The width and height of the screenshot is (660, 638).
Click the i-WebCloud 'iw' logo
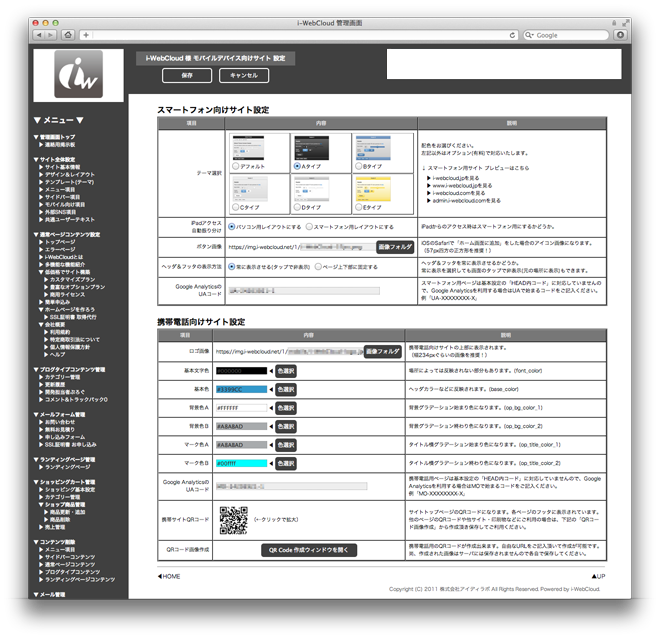pos(78,74)
